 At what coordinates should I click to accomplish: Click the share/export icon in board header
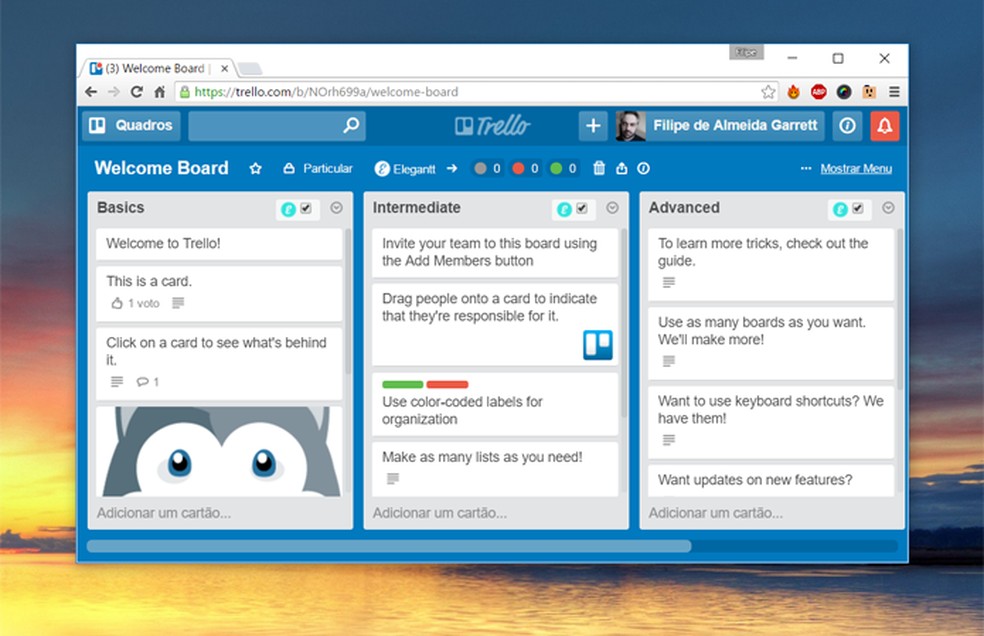coord(621,168)
